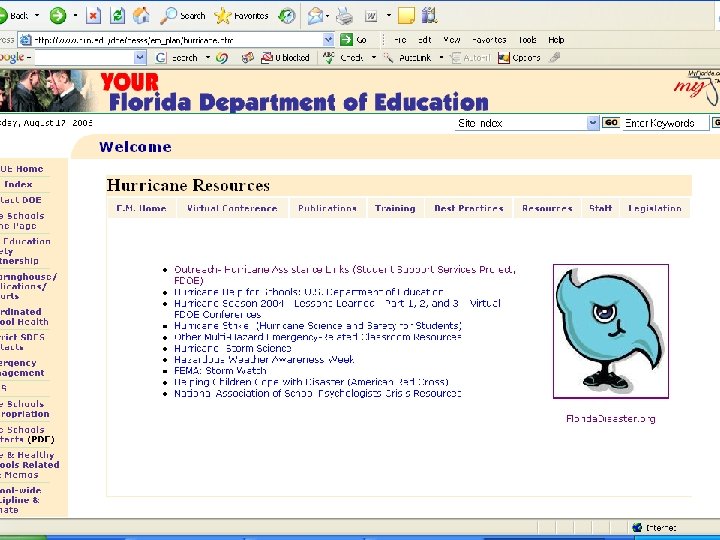This screenshot has width=720, height=540.
Task: Open Favorites star button
Action: point(241,16)
